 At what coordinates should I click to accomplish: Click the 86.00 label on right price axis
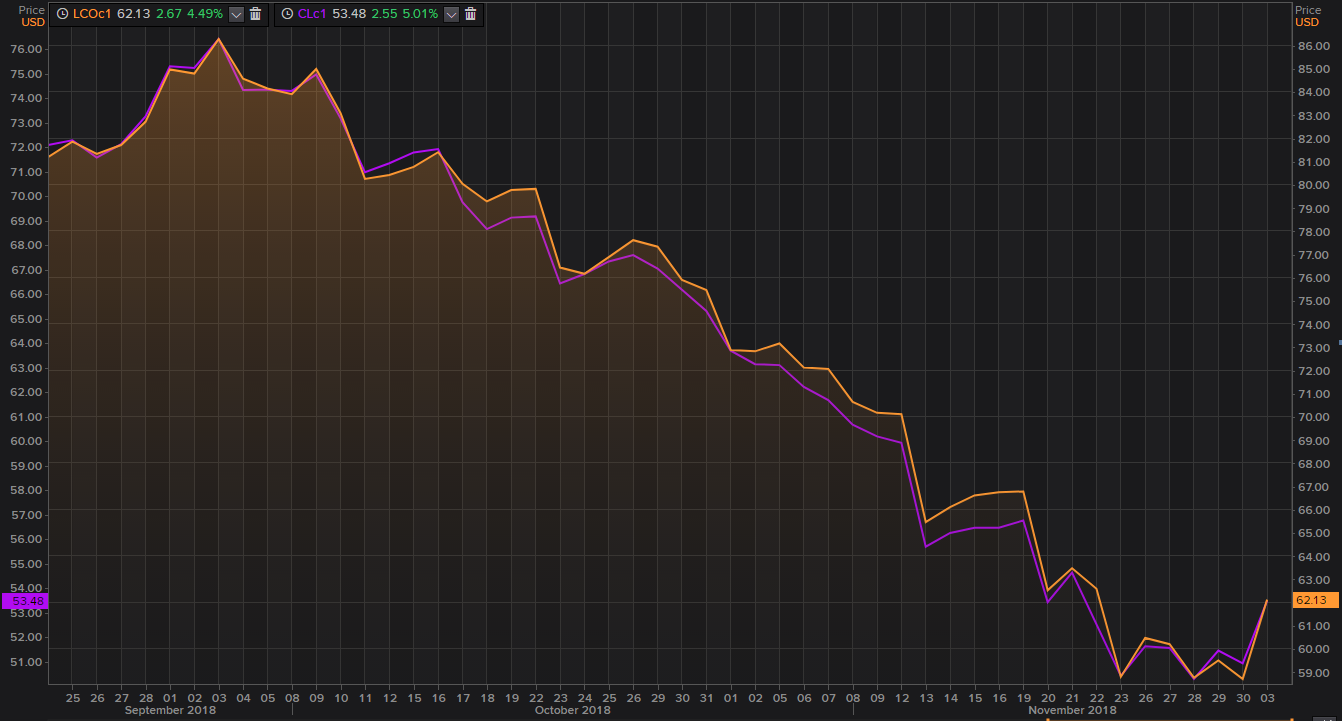(x=1312, y=46)
